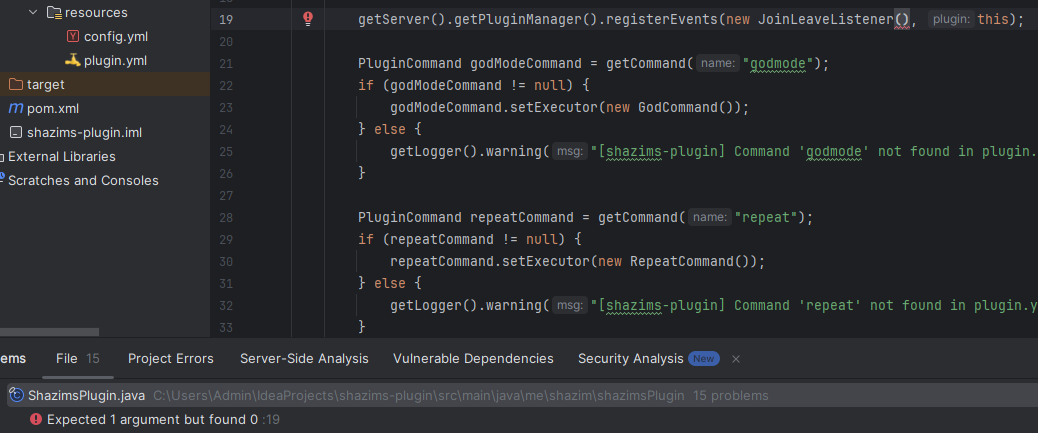This screenshot has width=1038, height=433.
Task: Select External Libraries in project tree
Action: click(x=61, y=157)
